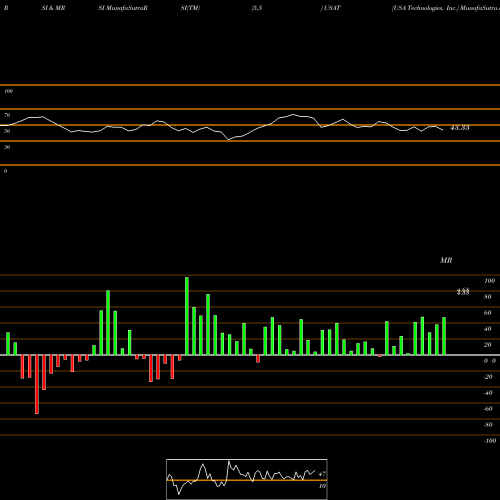
Task: Click the end of the RSI line
Action: [x=443, y=130]
